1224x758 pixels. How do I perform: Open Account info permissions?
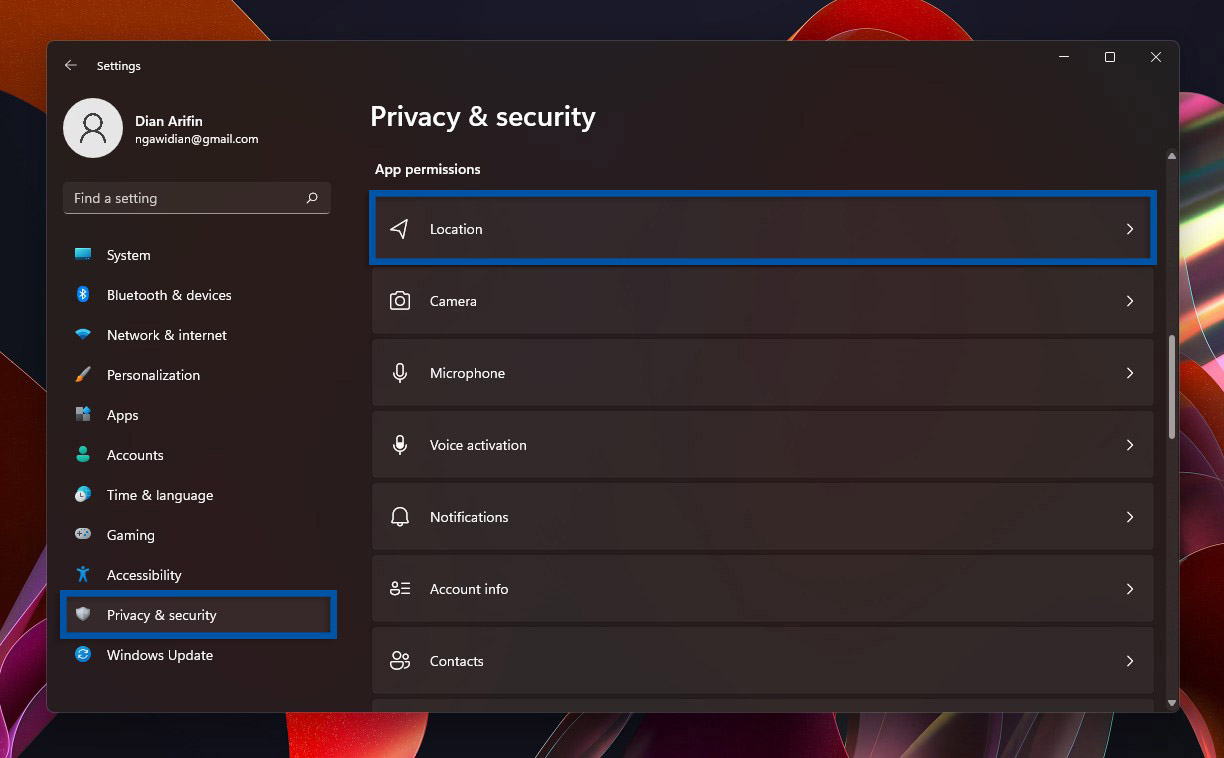(x=763, y=589)
